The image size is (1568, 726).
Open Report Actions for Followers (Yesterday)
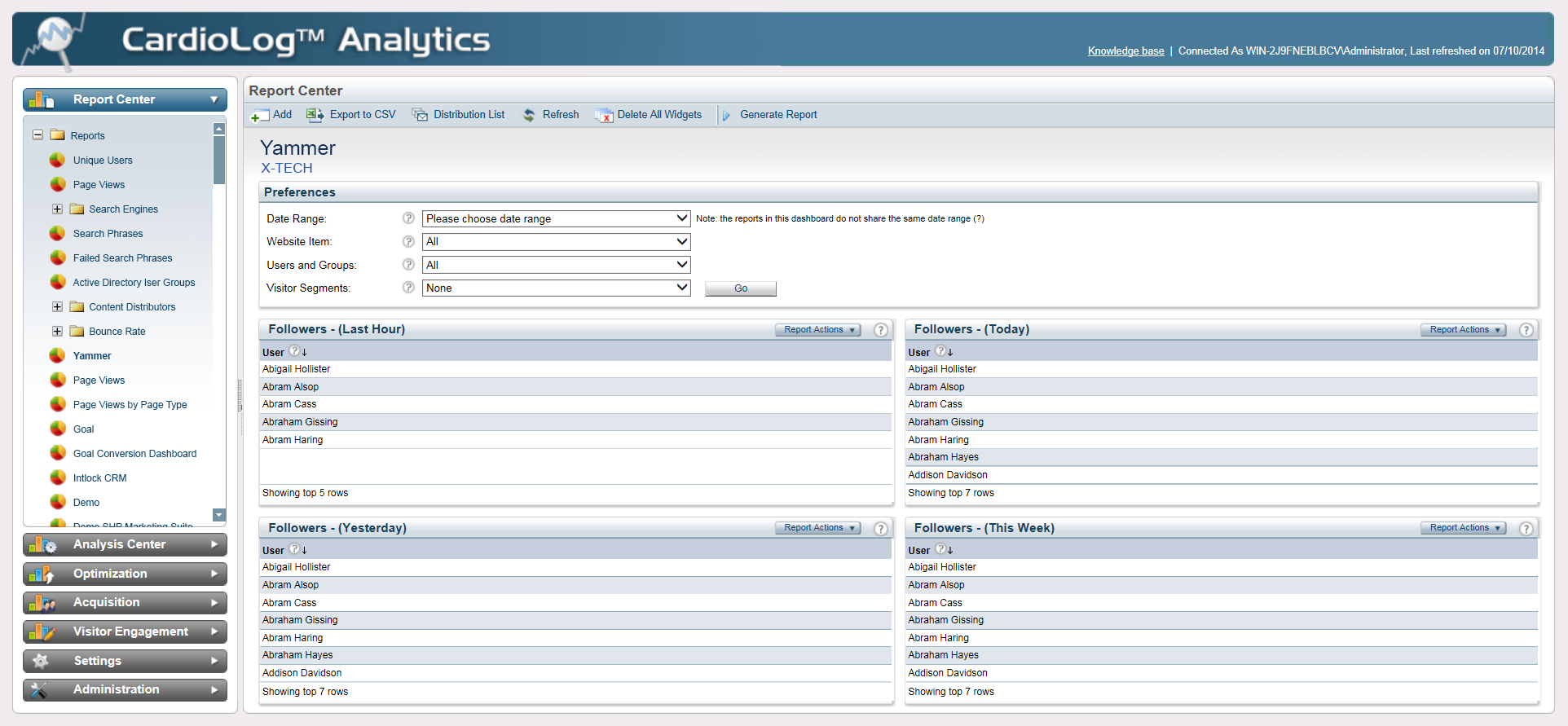(817, 528)
